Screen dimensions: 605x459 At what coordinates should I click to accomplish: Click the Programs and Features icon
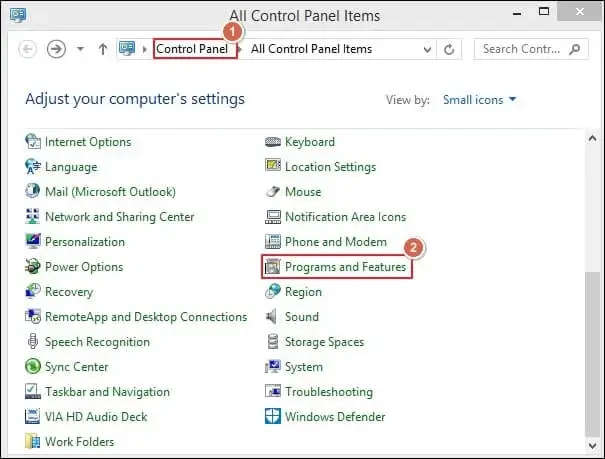[273, 267]
